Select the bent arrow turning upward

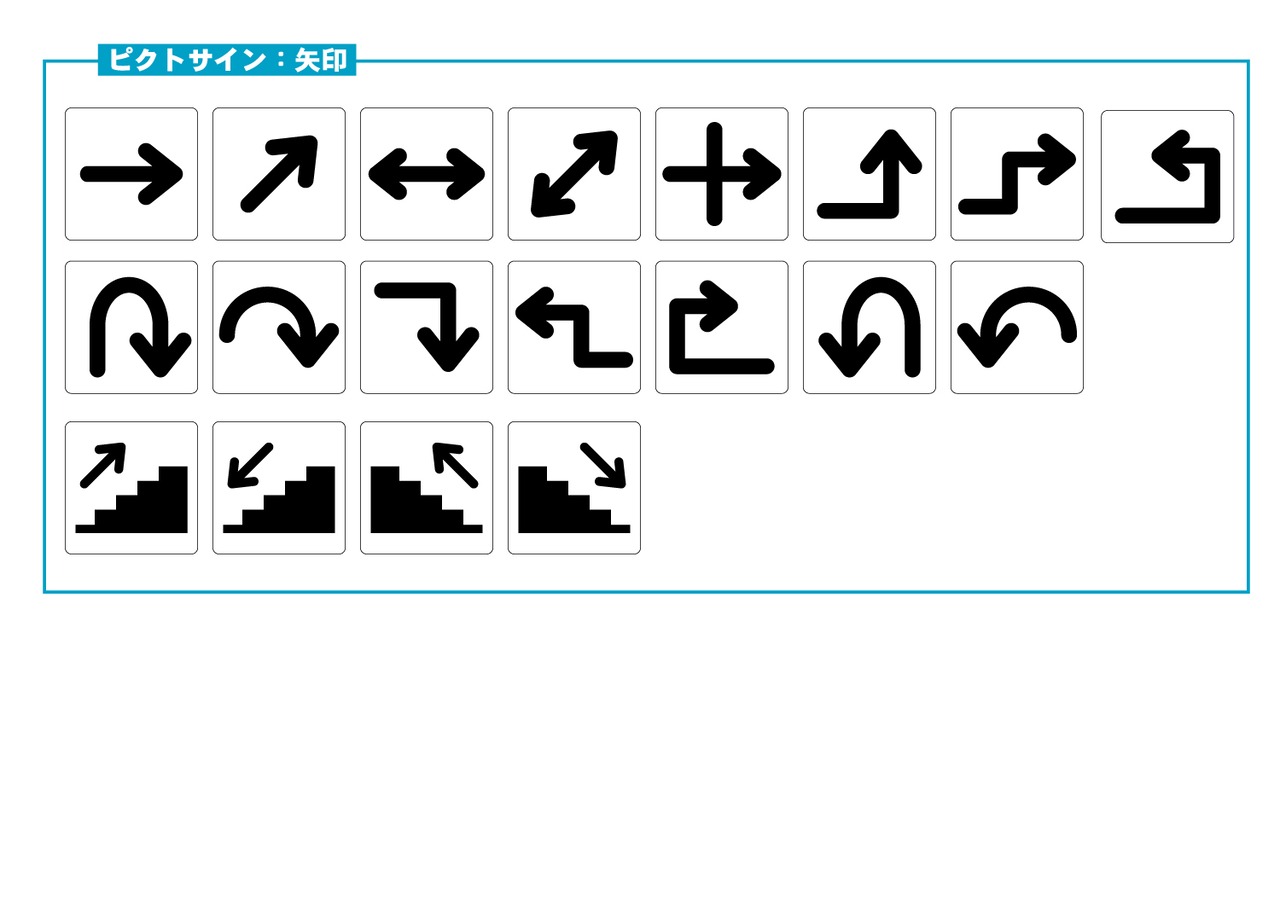(869, 174)
